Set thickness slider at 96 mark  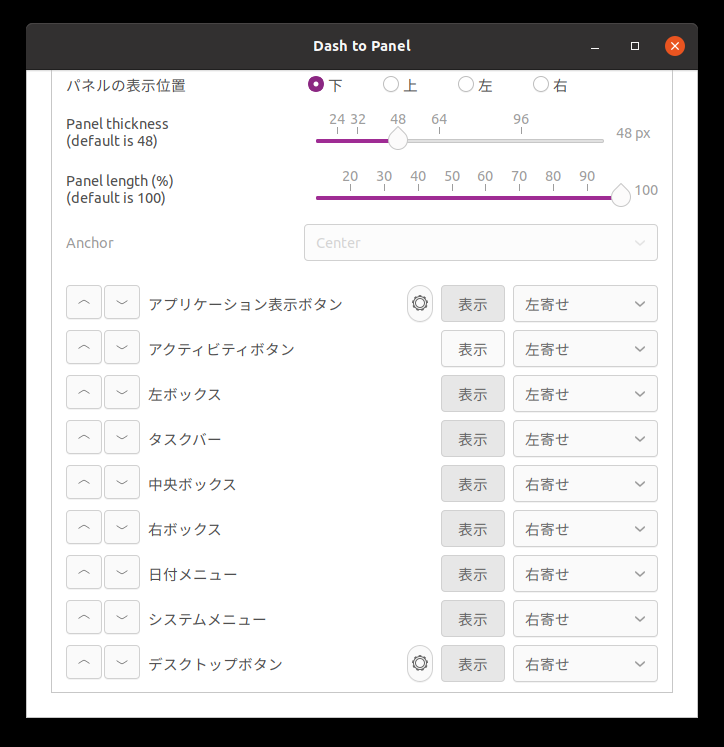pos(521,141)
